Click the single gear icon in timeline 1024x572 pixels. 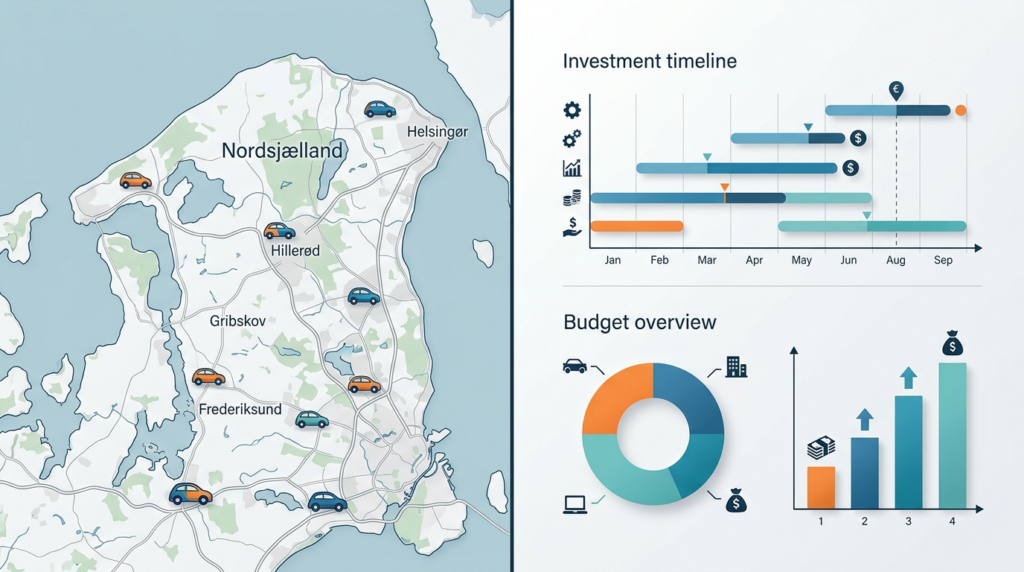572,110
